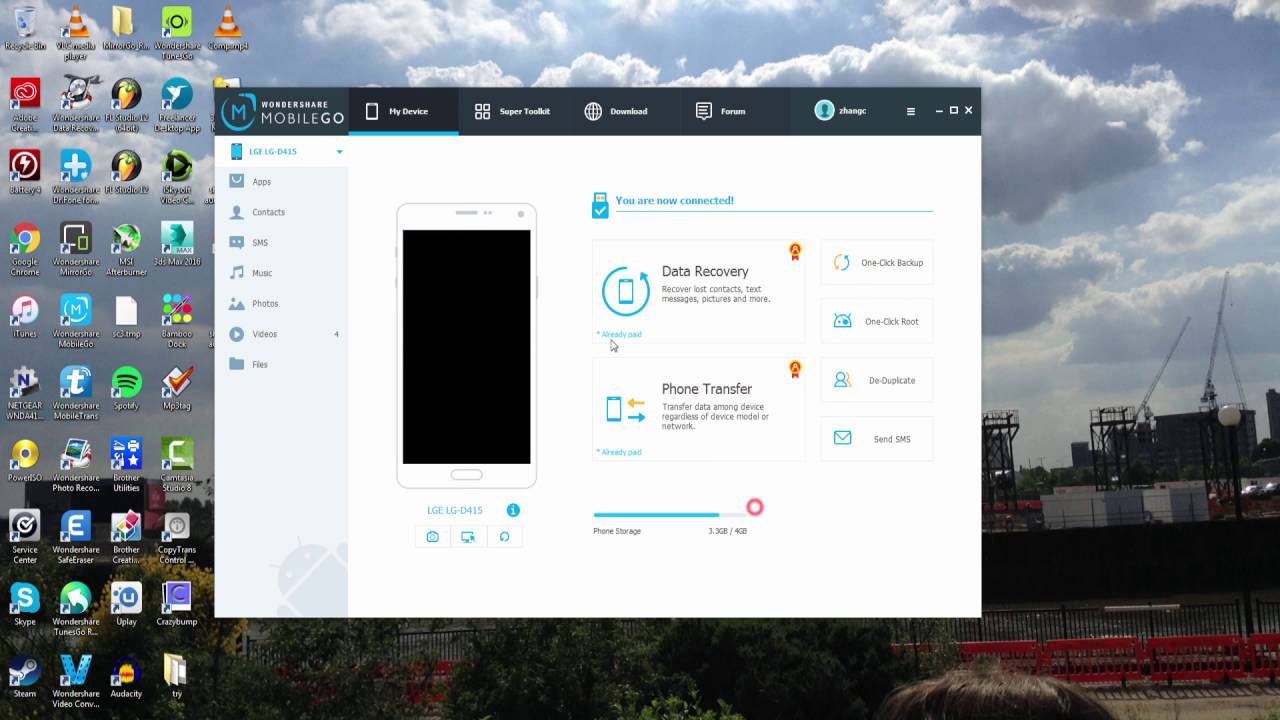Open the Phone Transfer tool
The image size is (1280, 720).
[x=698, y=409]
